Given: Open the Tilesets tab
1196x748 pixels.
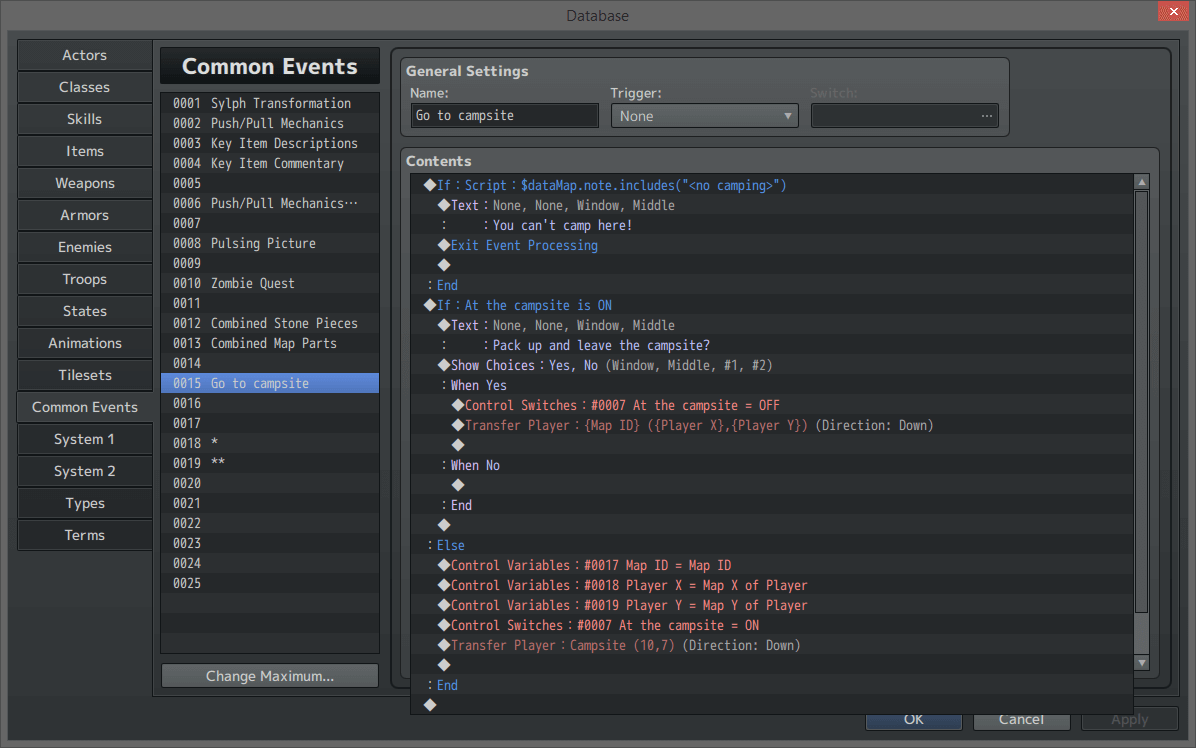Looking at the screenshot, I should click(x=84, y=375).
